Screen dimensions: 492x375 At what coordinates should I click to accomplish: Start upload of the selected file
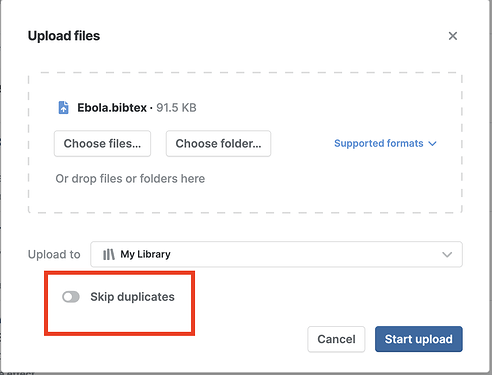coord(419,339)
